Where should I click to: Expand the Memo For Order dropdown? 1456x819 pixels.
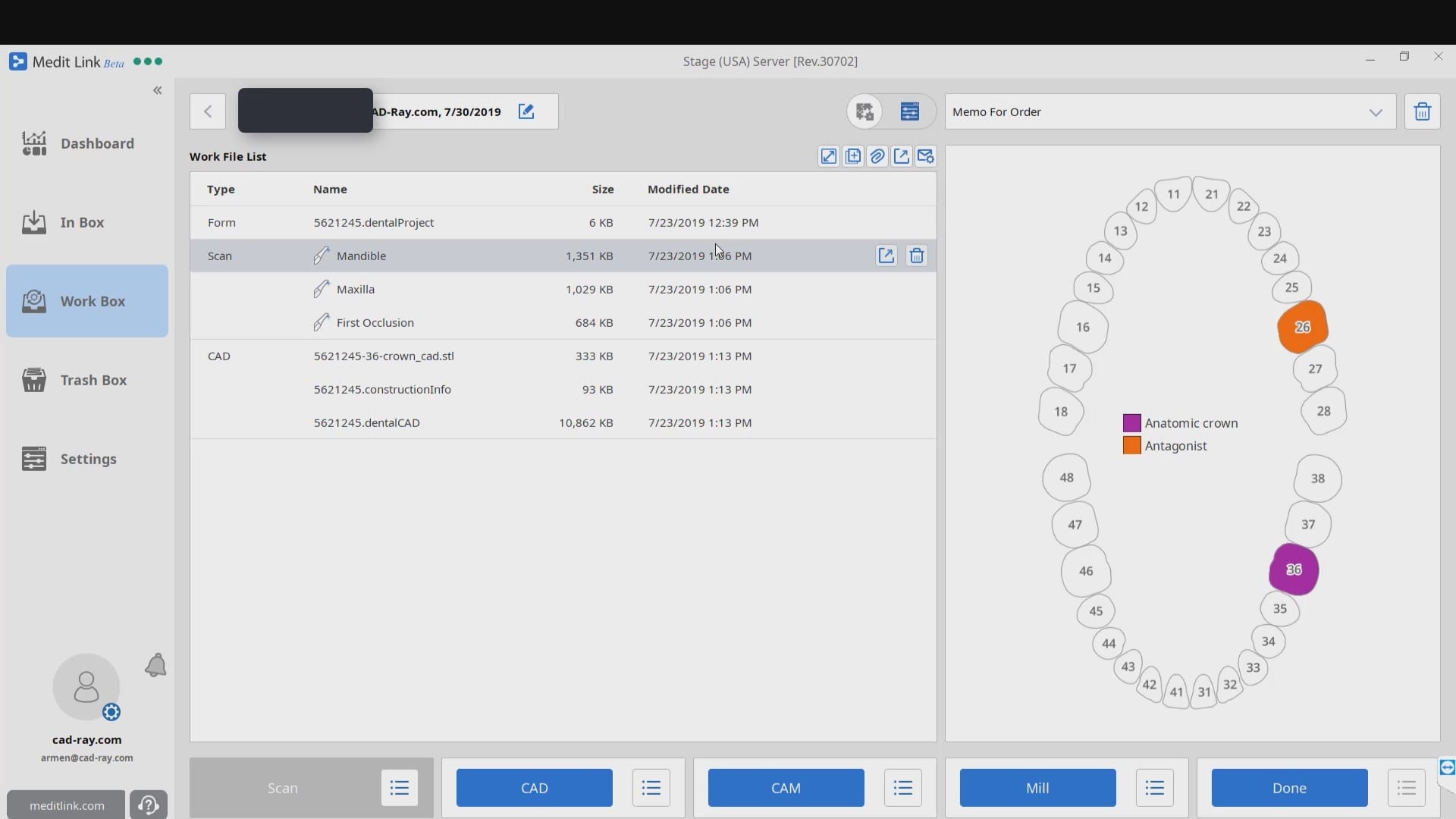1376,112
